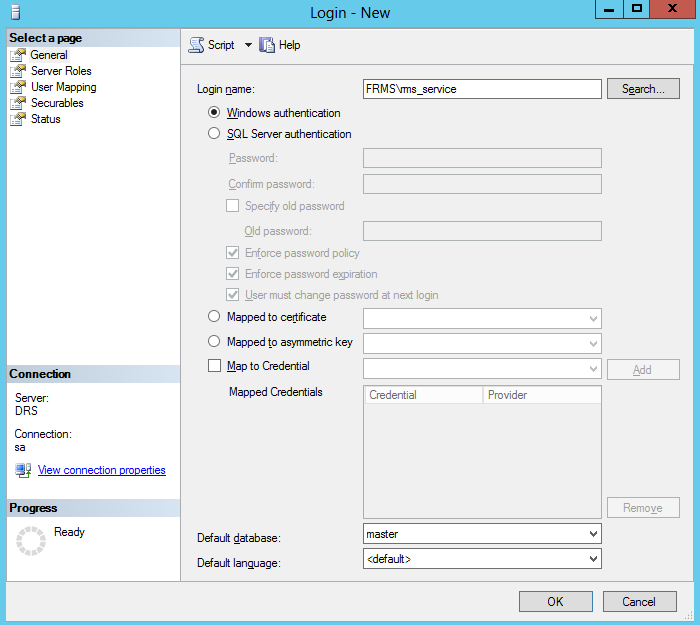This screenshot has height=625, width=700.
Task: Minimize the Login - New window
Action: click(609, 9)
